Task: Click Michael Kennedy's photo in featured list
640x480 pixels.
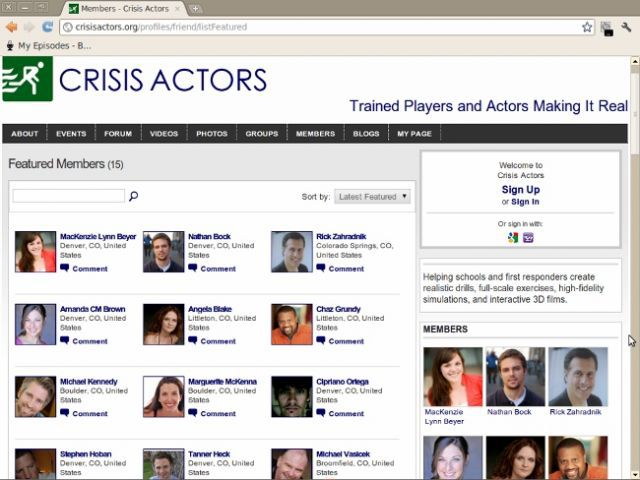Action: [x=36, y=397]
